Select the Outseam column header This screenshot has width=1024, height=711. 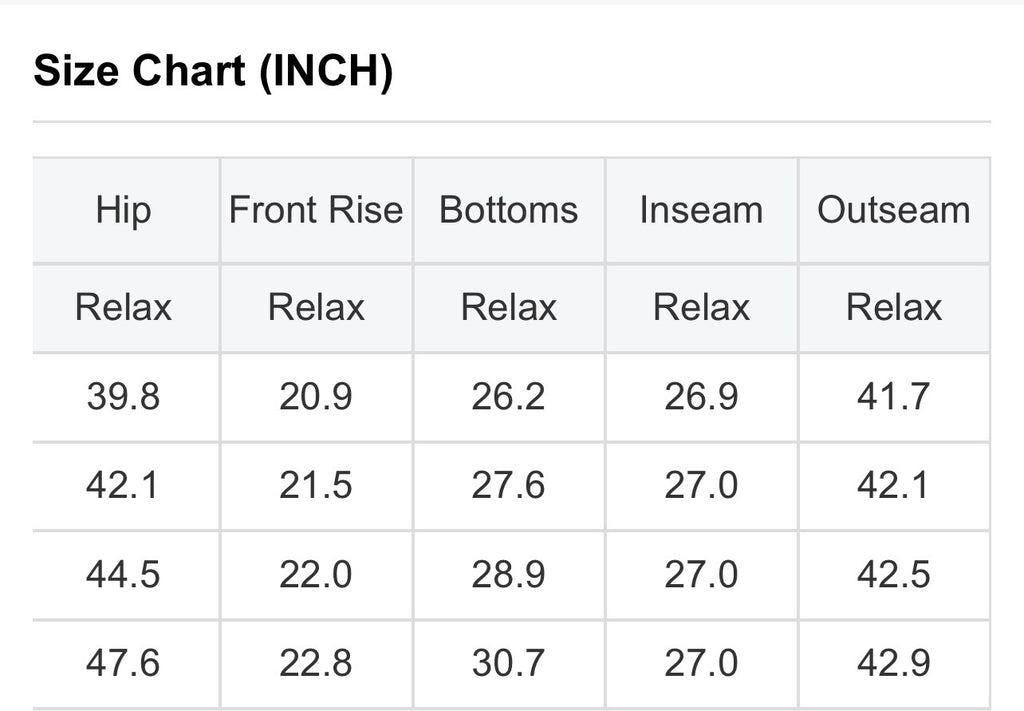[894, 210]
